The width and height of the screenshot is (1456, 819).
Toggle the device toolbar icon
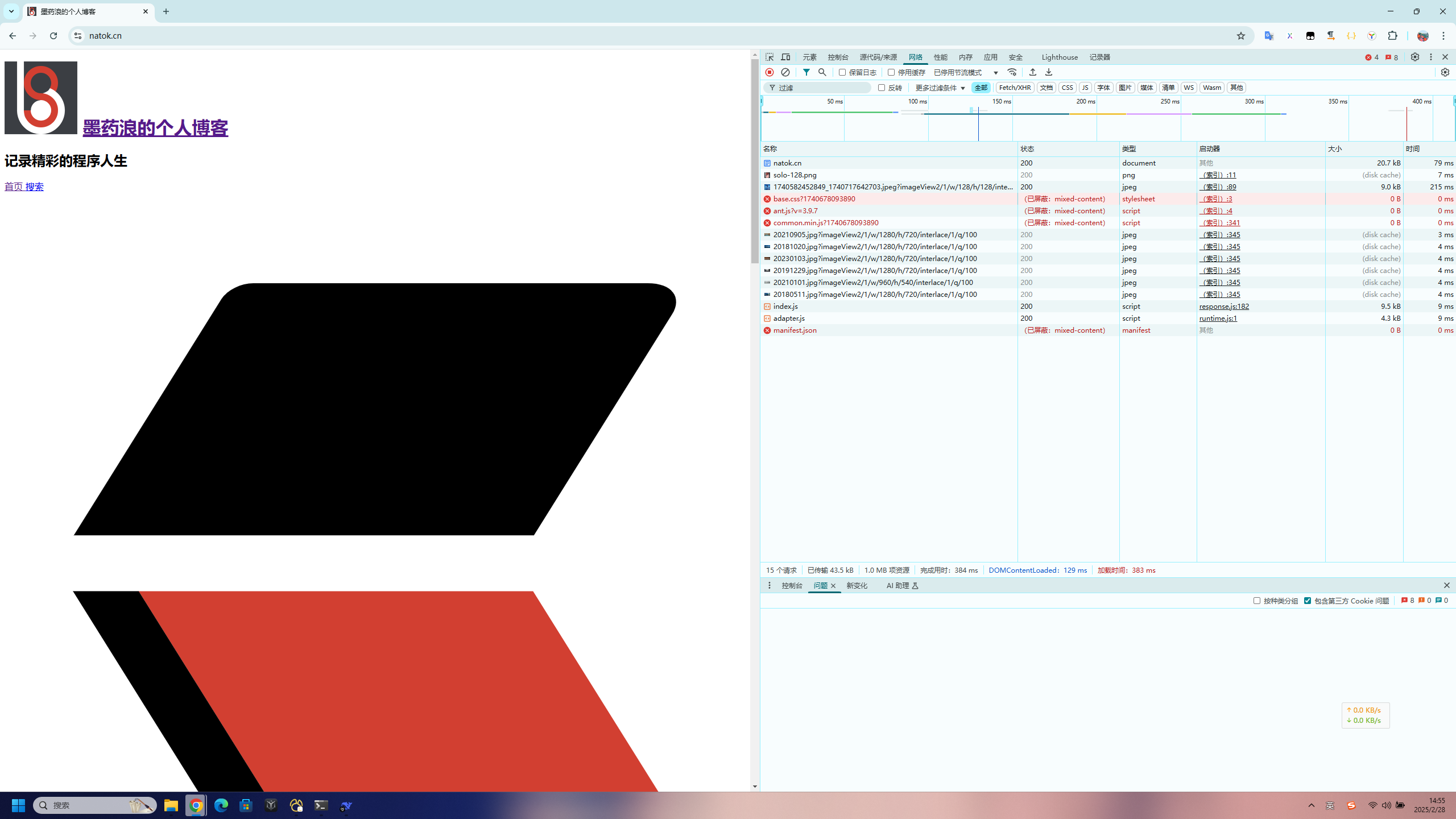[785, 57]
